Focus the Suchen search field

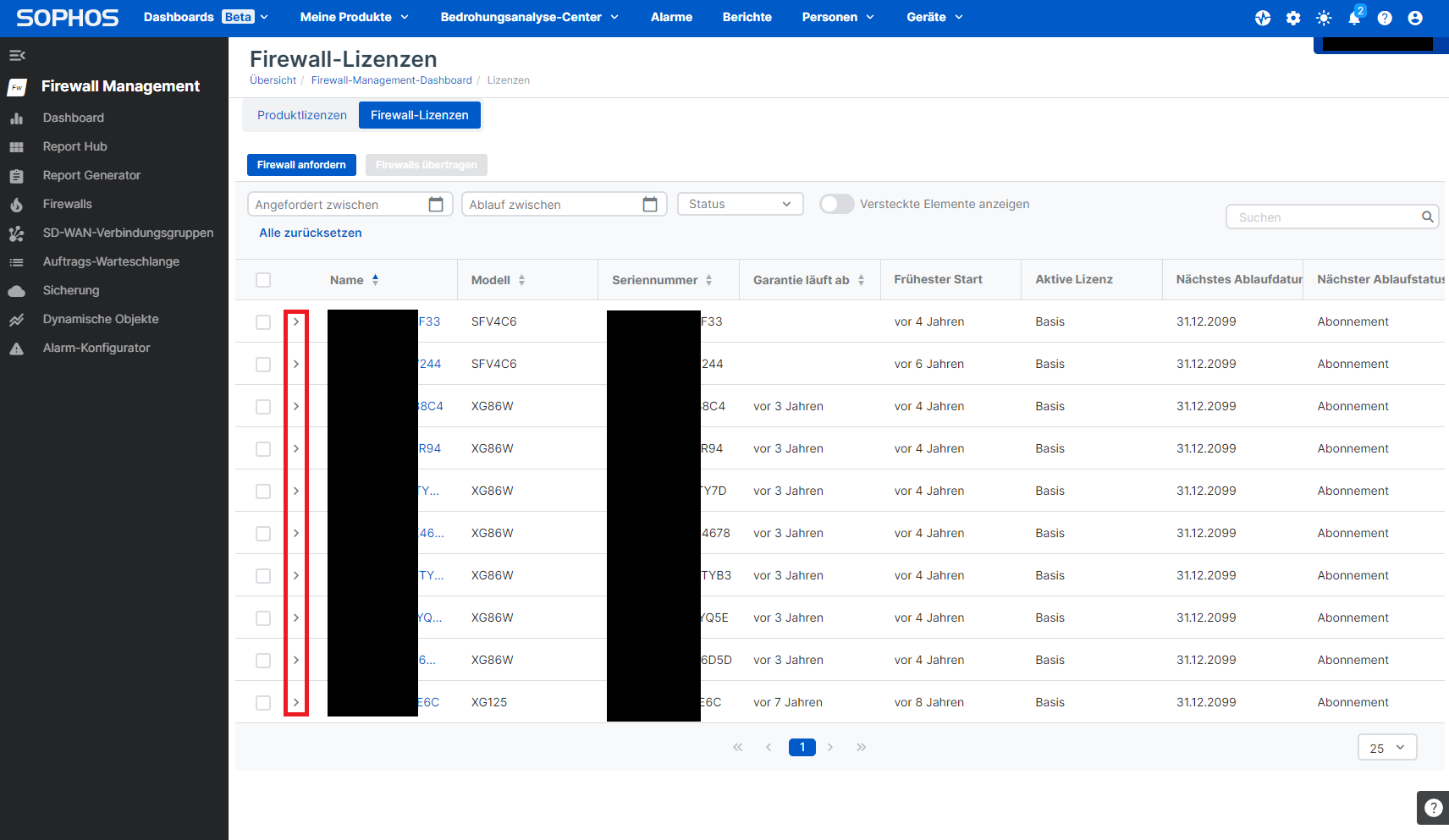(x=1332, y=217)
